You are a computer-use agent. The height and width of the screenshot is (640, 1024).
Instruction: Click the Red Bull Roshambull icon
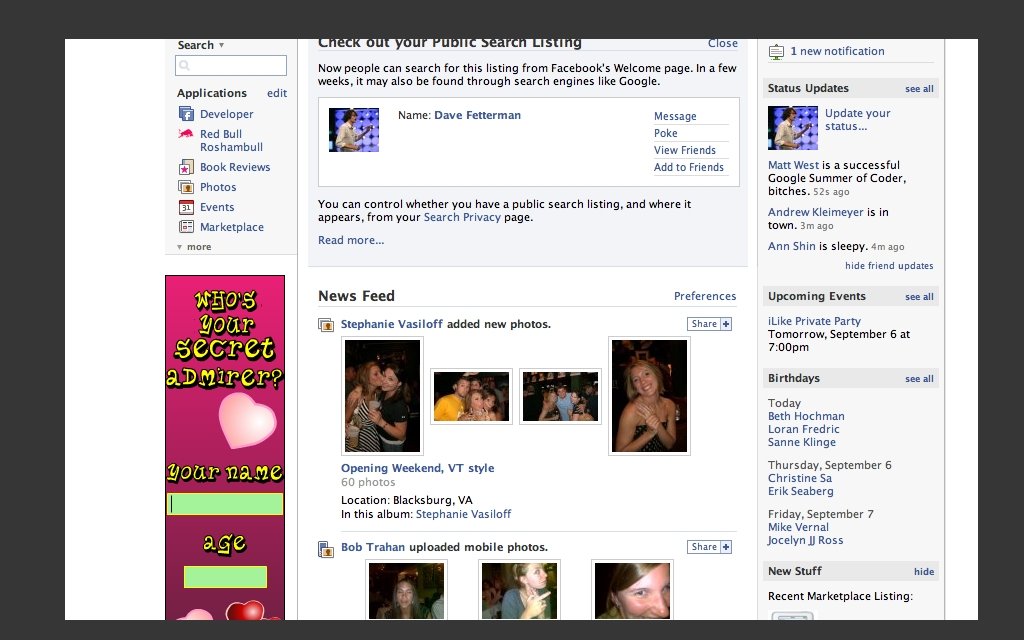[186, 134]
